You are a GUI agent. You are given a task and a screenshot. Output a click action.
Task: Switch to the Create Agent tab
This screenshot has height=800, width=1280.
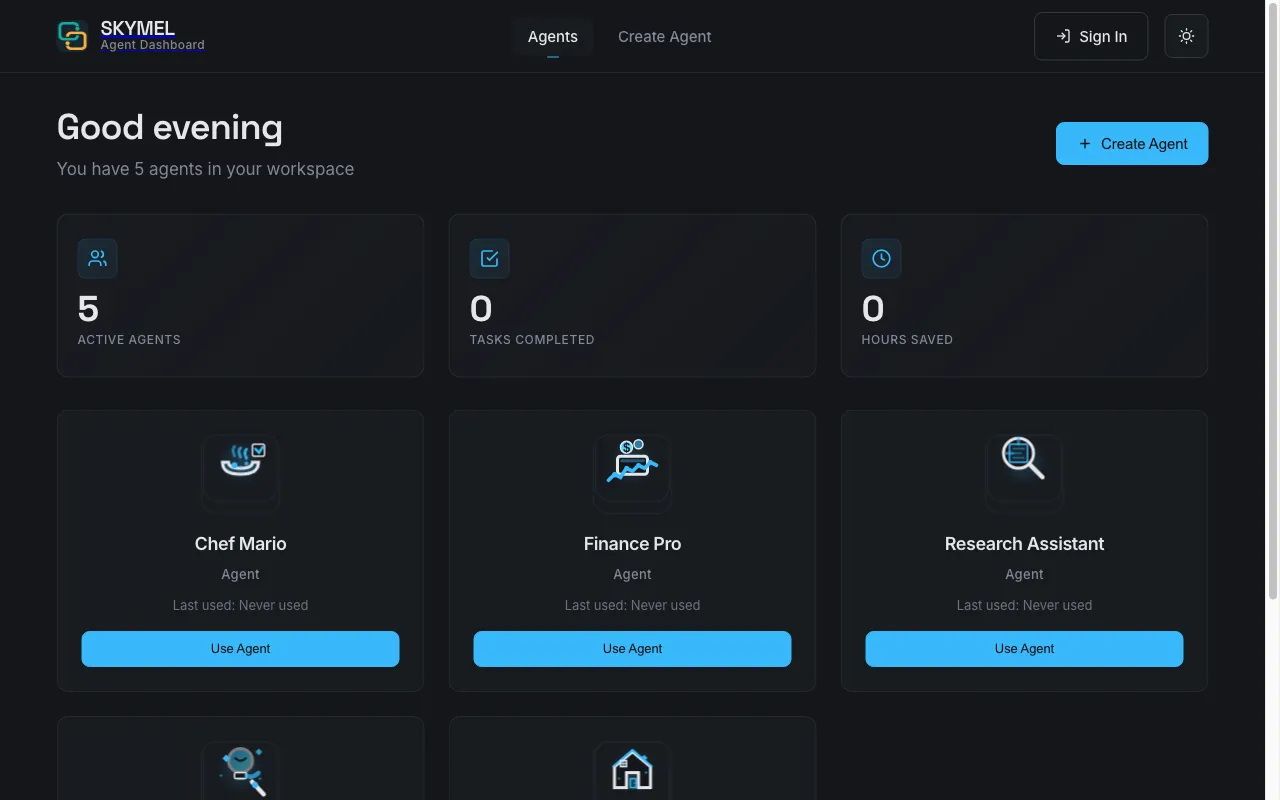coord(665,37)
